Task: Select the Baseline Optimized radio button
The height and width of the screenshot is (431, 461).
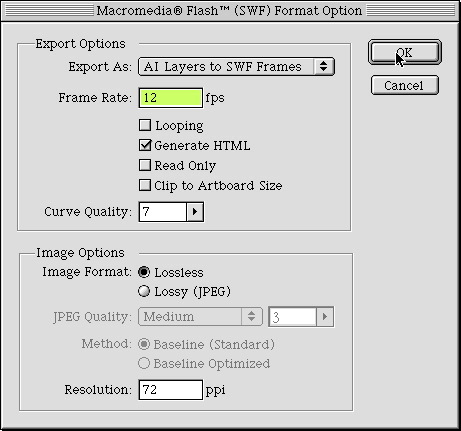Action: (144, 363)
